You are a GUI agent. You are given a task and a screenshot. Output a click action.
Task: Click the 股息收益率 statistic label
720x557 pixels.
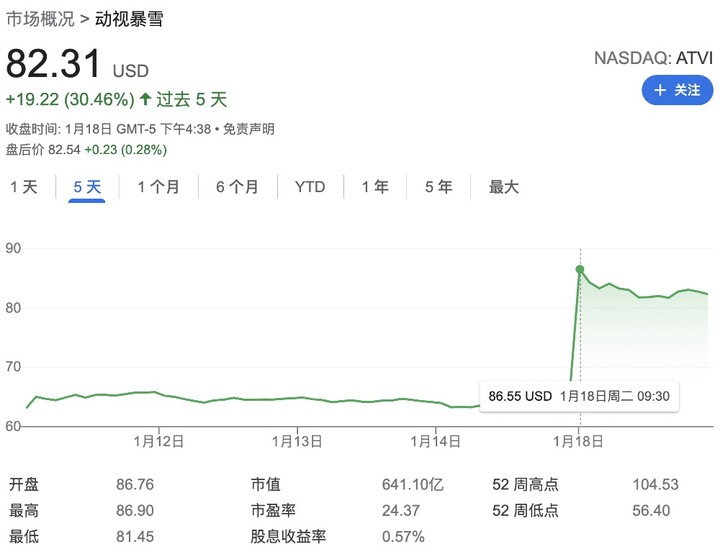pyautogui.click(x=289, y=537)
